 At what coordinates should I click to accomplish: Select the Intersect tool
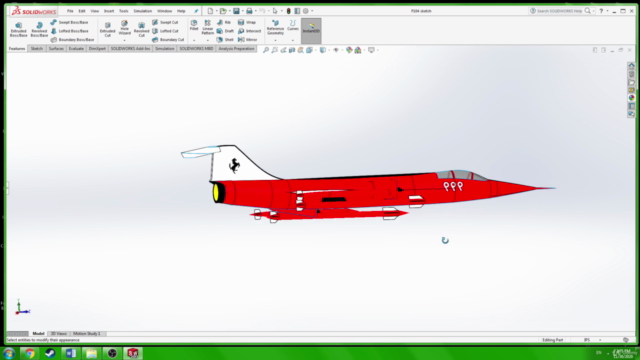click(x=249, y=31)
